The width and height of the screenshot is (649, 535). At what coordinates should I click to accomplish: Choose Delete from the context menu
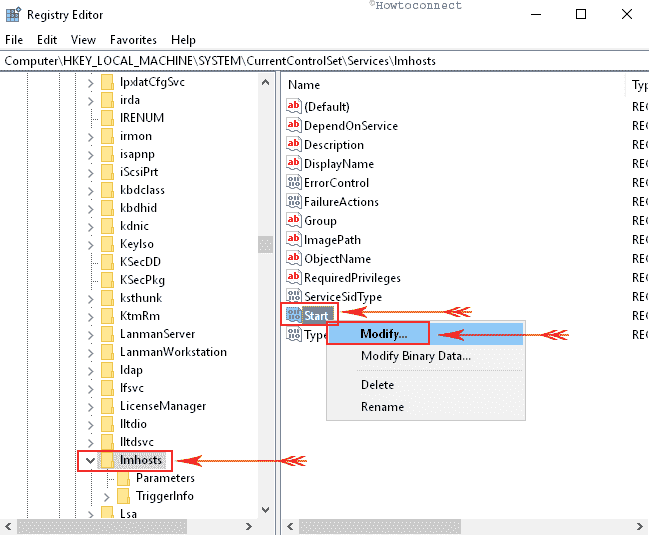tap(425, 385)
